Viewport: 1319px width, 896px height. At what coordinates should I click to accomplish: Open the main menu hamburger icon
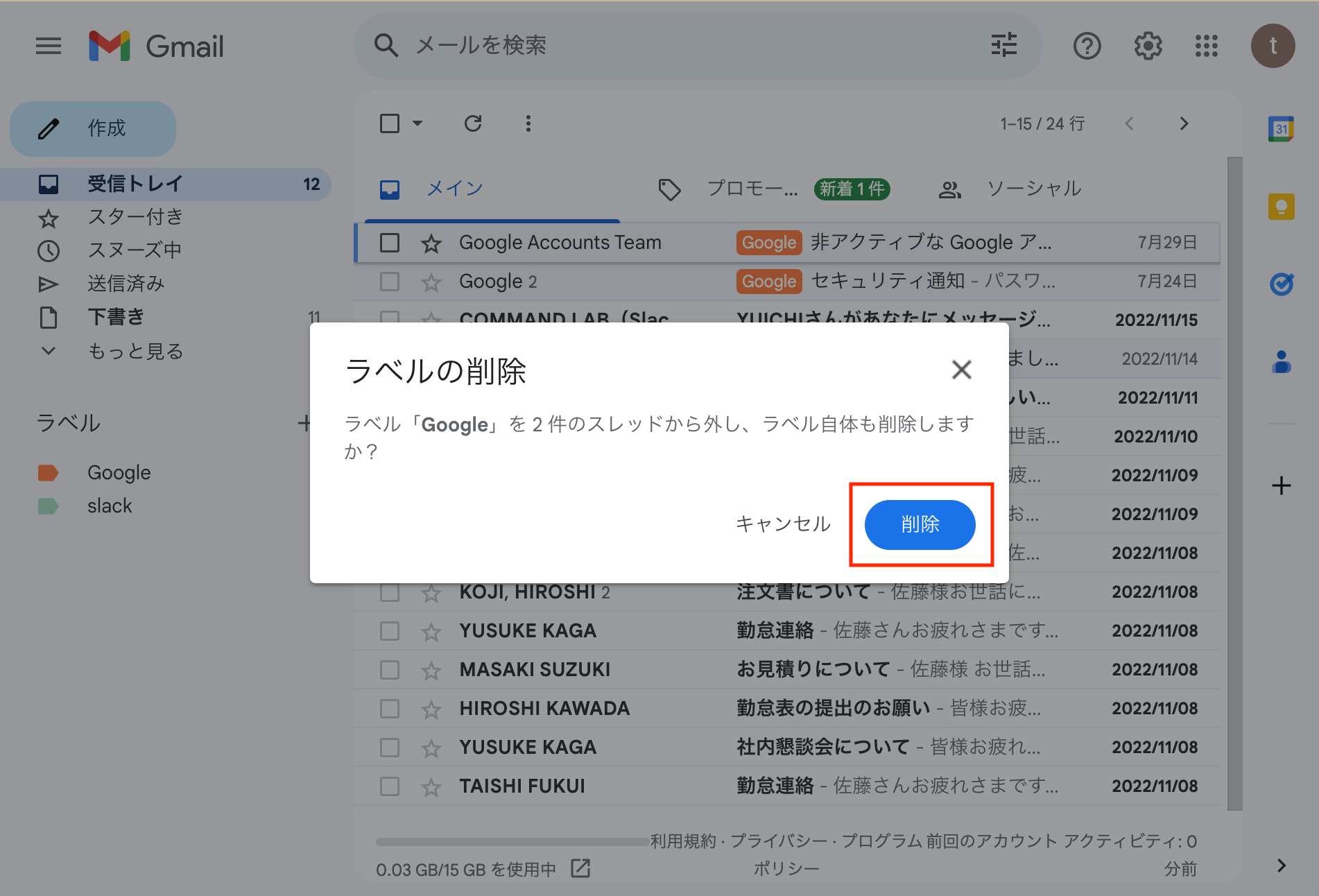(49, 46)
